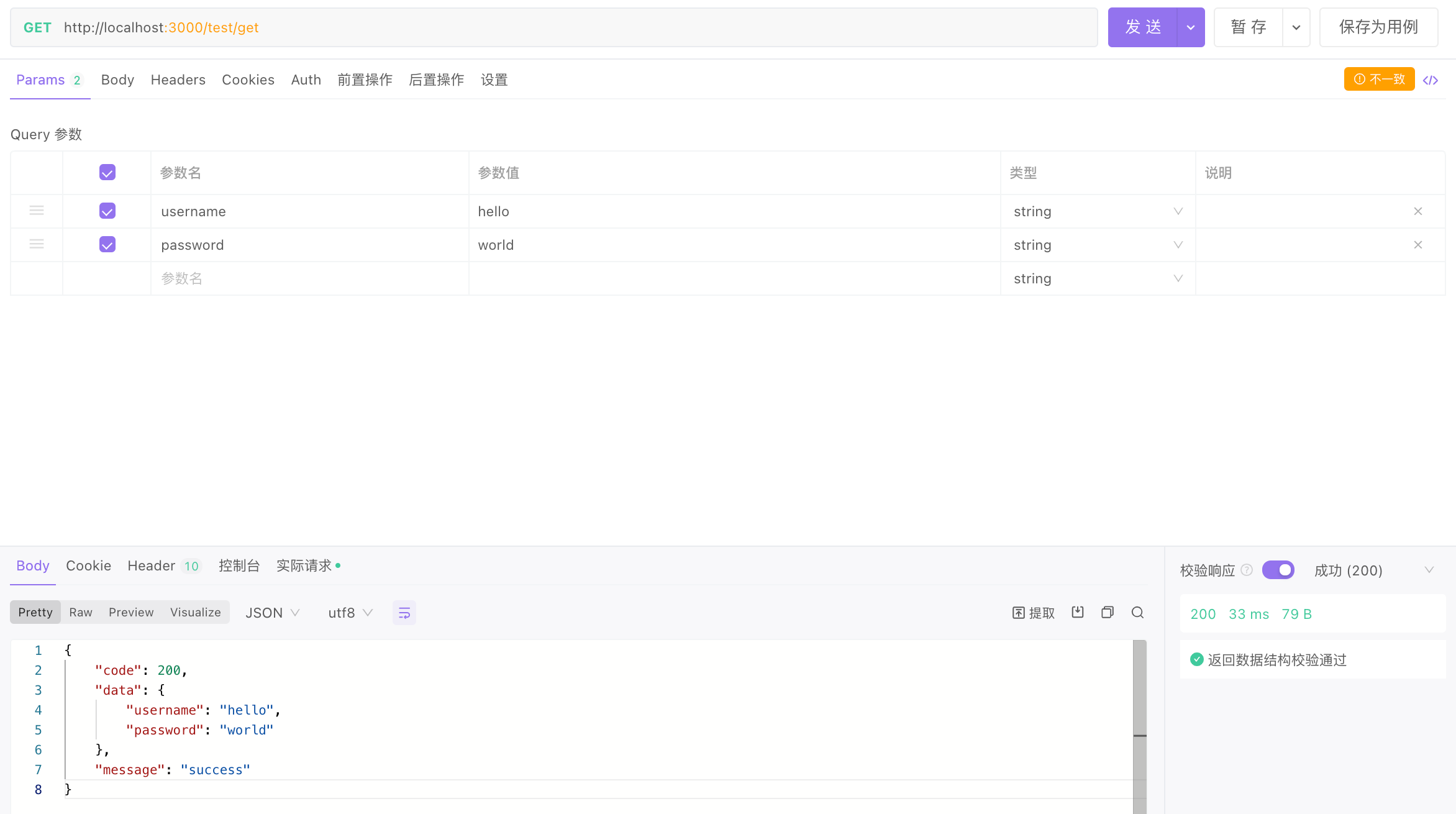Copy the response body

coord(1108,613)
